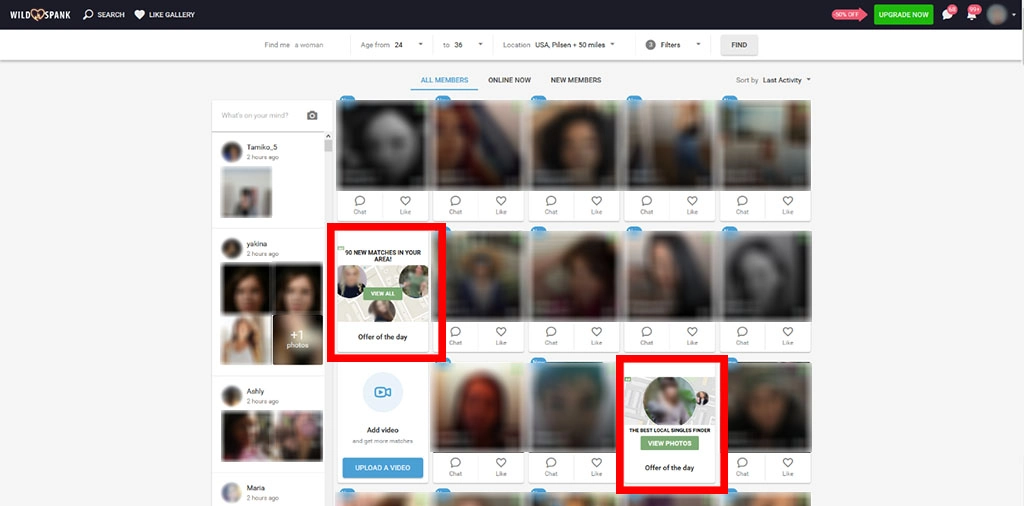1024x506 pixels.
Task: Open yakina's +1 photos thumbnail
Action: (x=297, y=340)
